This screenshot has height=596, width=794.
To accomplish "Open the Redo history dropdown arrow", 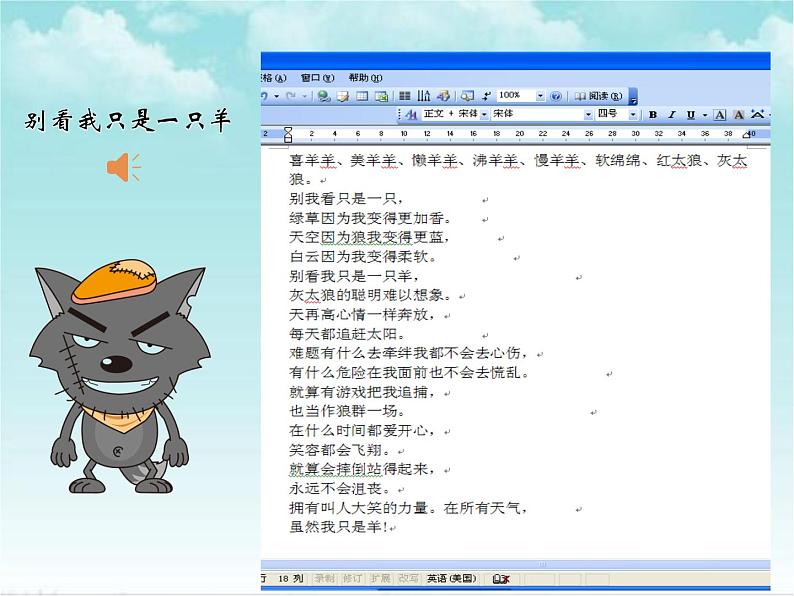I will point(304,96).
